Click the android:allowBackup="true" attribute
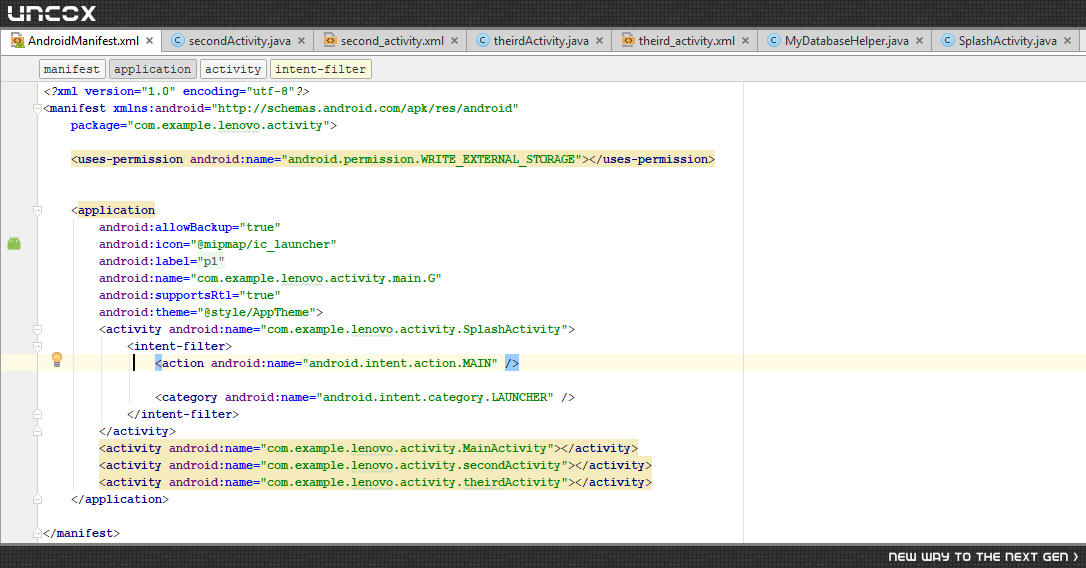This screenshot has width=1086, height=568. click(190, 227)
